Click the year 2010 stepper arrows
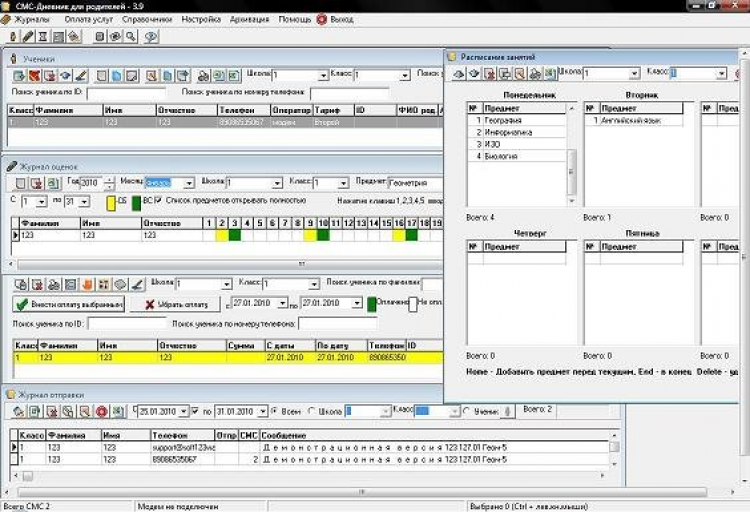 point(110,183)
